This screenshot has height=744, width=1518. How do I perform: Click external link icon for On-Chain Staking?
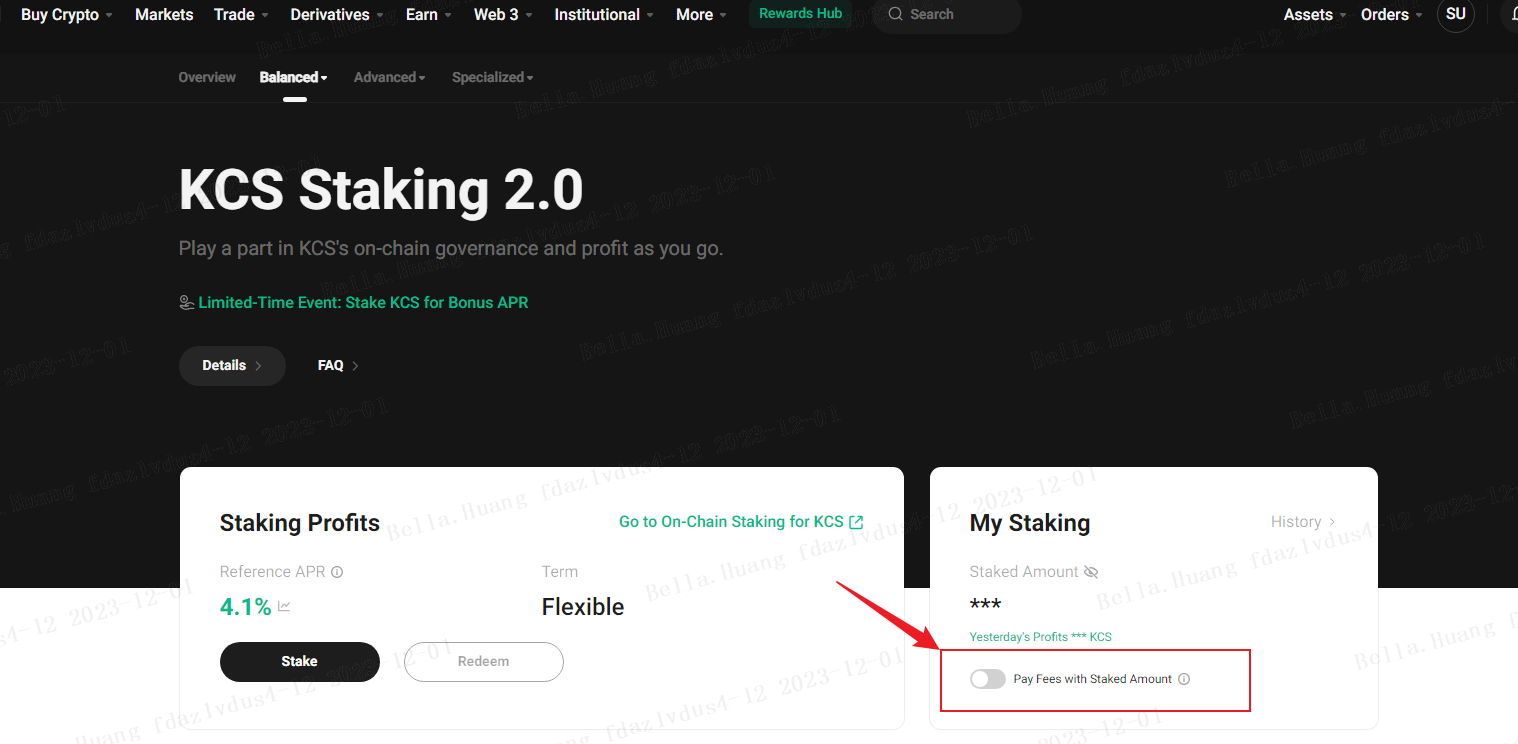[856, 522]
